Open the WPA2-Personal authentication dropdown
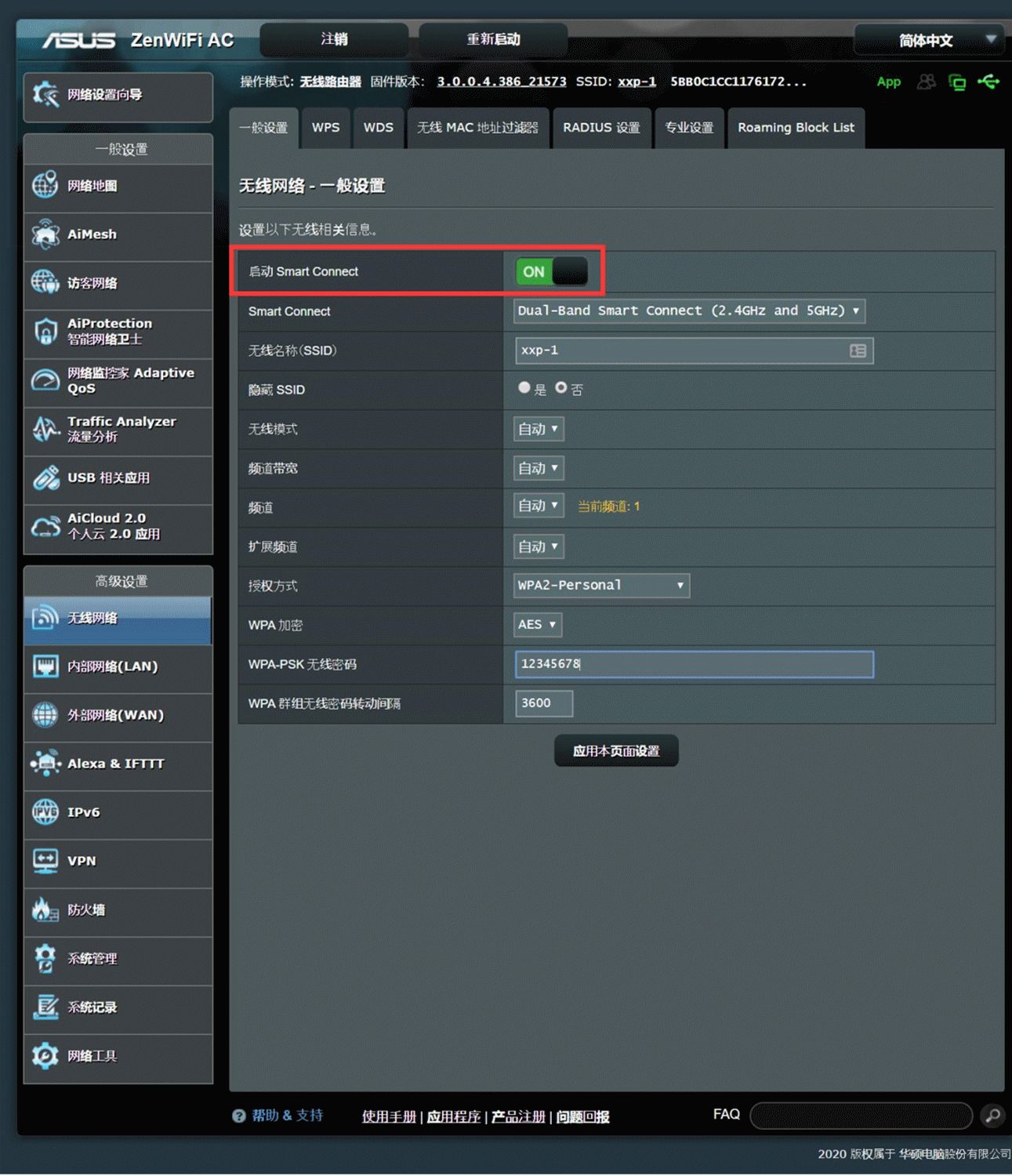This screenshot has width=1012, height=1176. (601, 586)
